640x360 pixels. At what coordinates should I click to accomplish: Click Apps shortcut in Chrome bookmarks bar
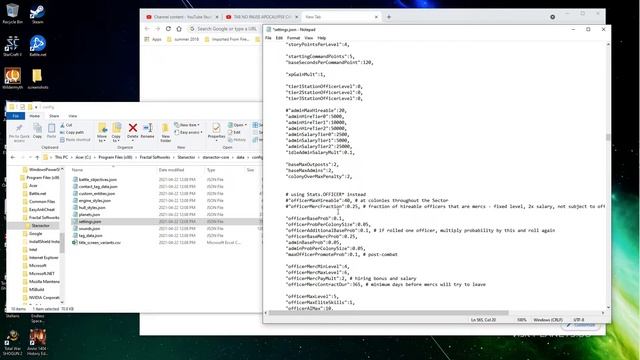153,39
